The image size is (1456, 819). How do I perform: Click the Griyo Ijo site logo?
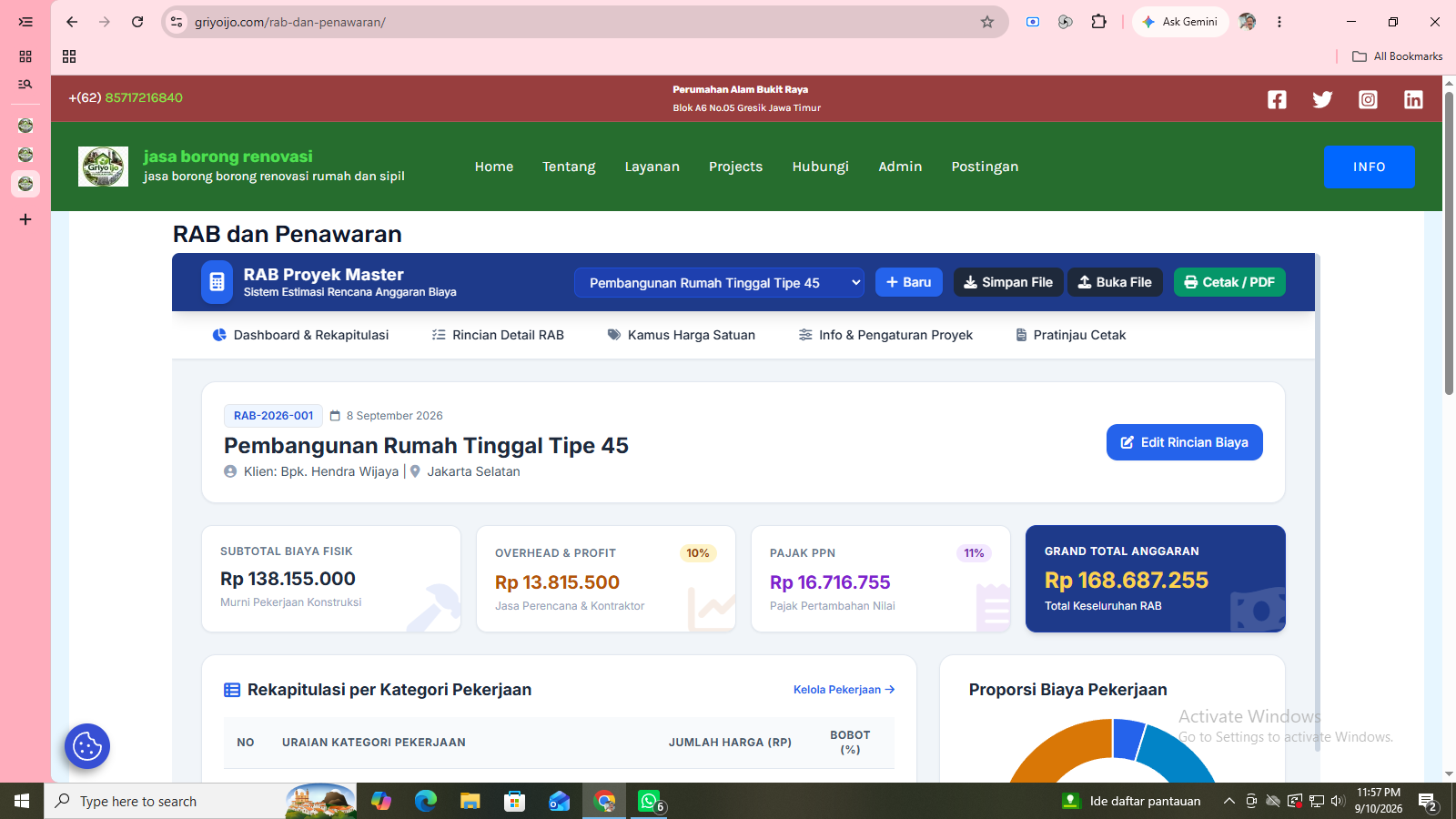tap(103, 167)
